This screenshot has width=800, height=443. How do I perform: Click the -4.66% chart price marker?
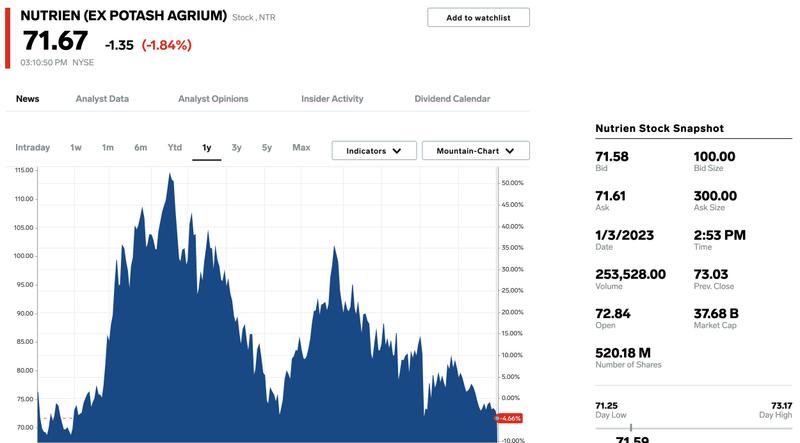tap(509, 419)
